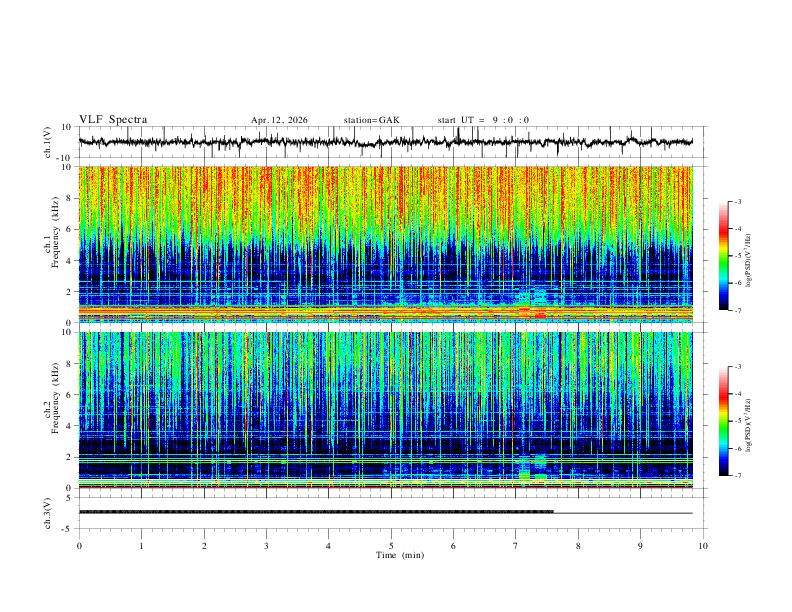
Task: Click the time axis tick label "4"
Action: coord(328,546)
